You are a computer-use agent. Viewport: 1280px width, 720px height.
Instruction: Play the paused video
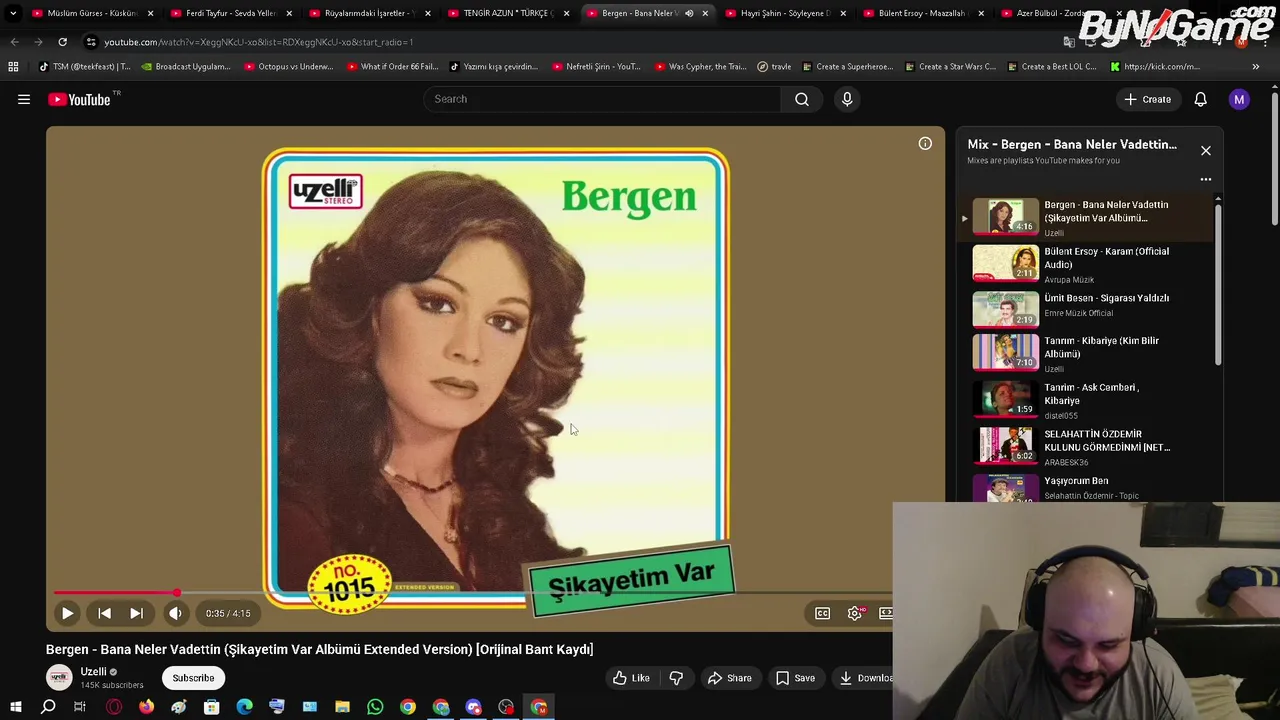tap(67, 613)
